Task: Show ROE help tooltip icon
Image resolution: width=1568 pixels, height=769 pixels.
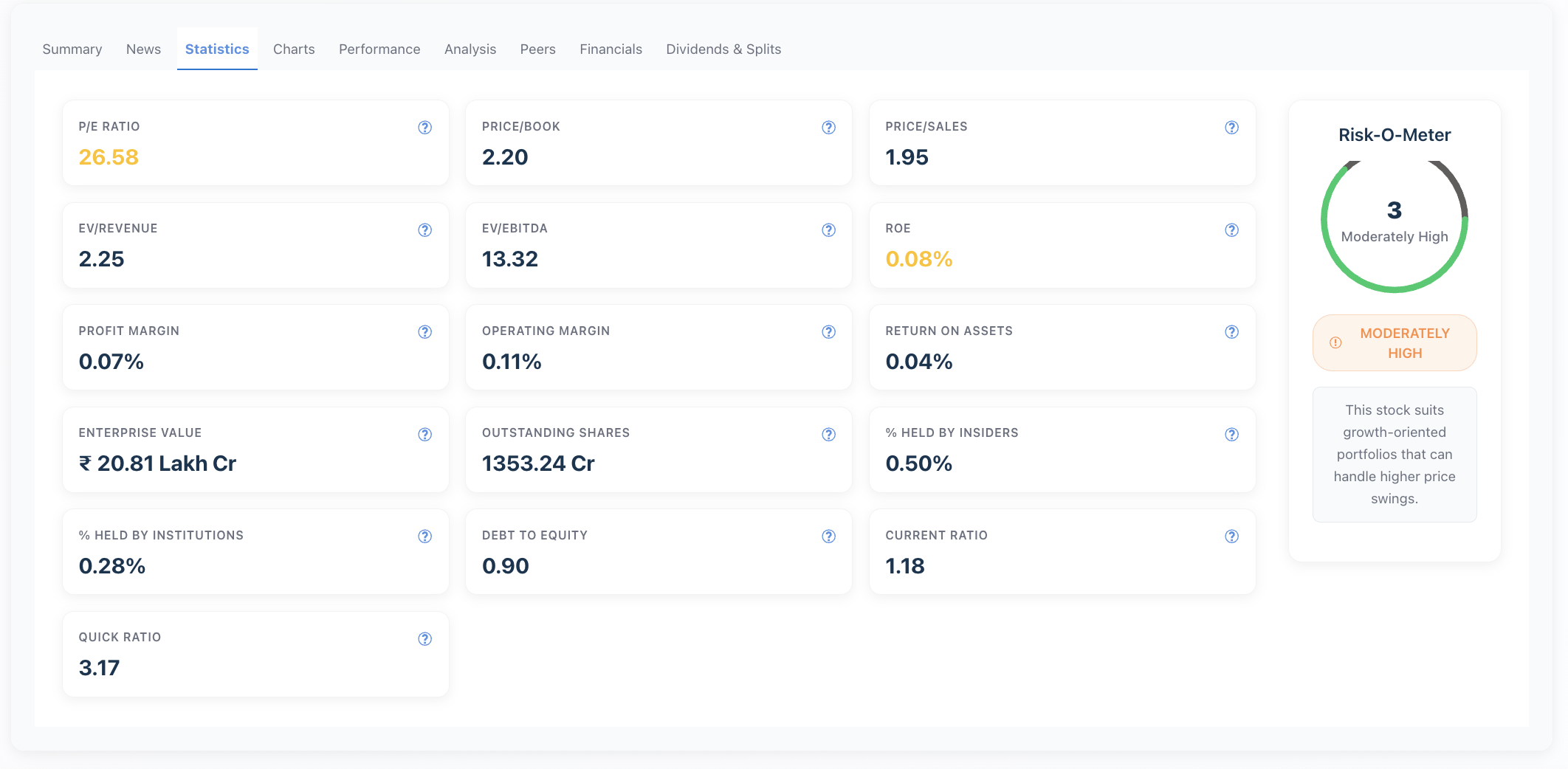Action: tap(1231, 230)
